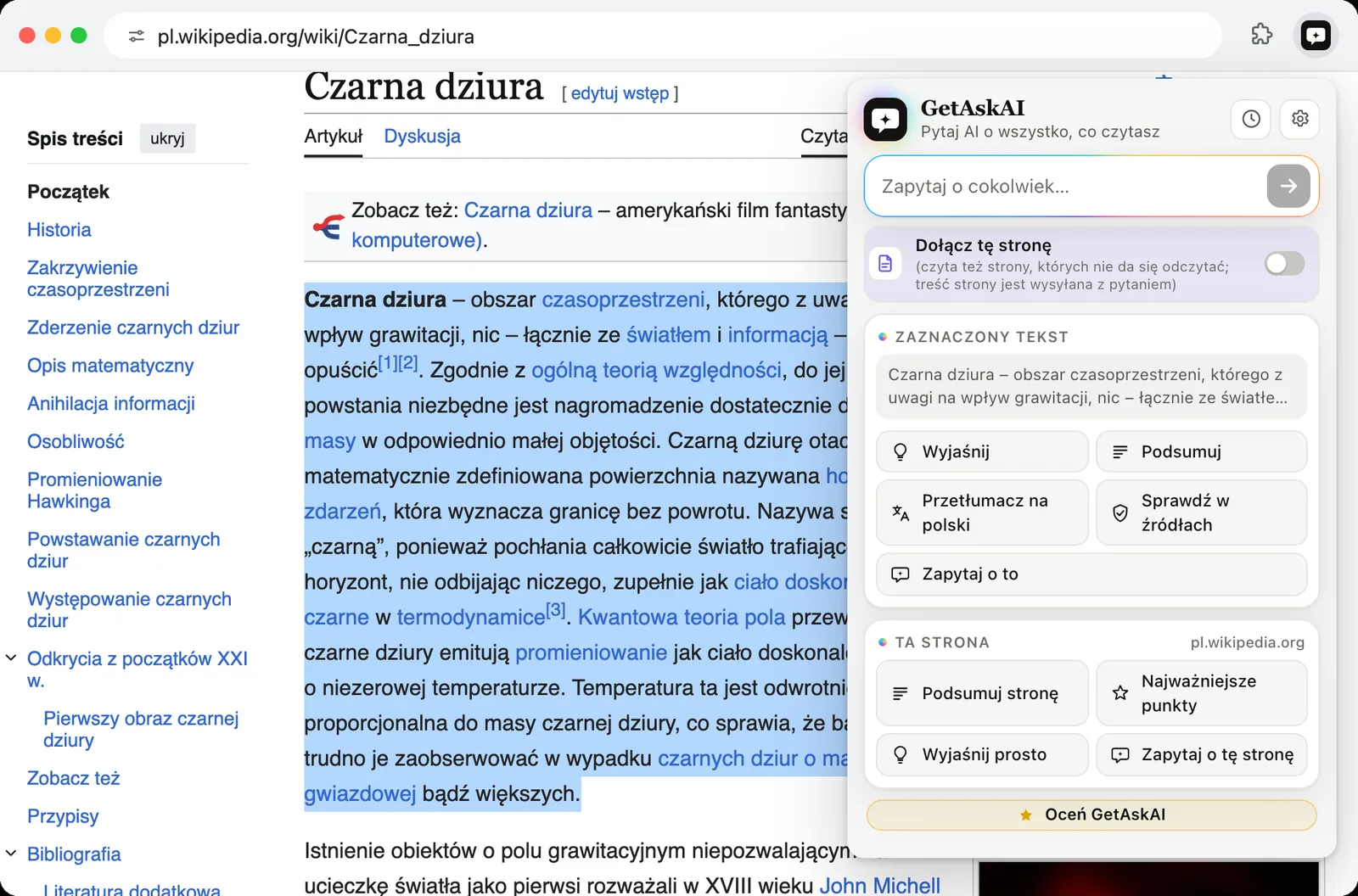Open the czasoprzestrzeni link in the article
Viewport: 1358px width, 896px height.
click(623, 300)
